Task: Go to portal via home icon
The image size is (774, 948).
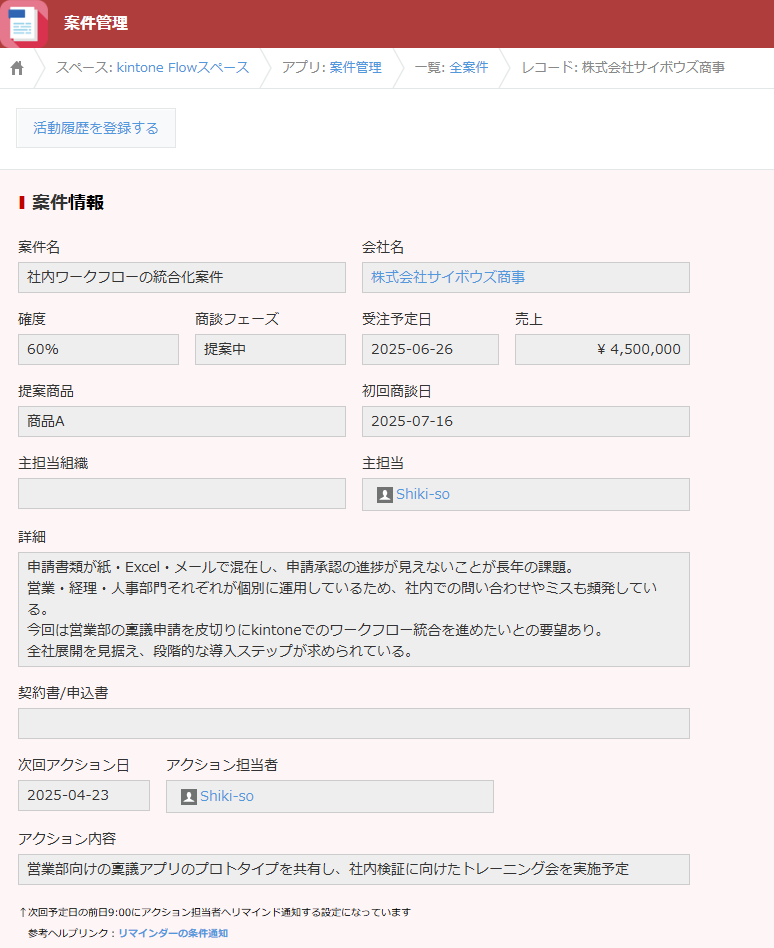Action: tap(17, 68)
